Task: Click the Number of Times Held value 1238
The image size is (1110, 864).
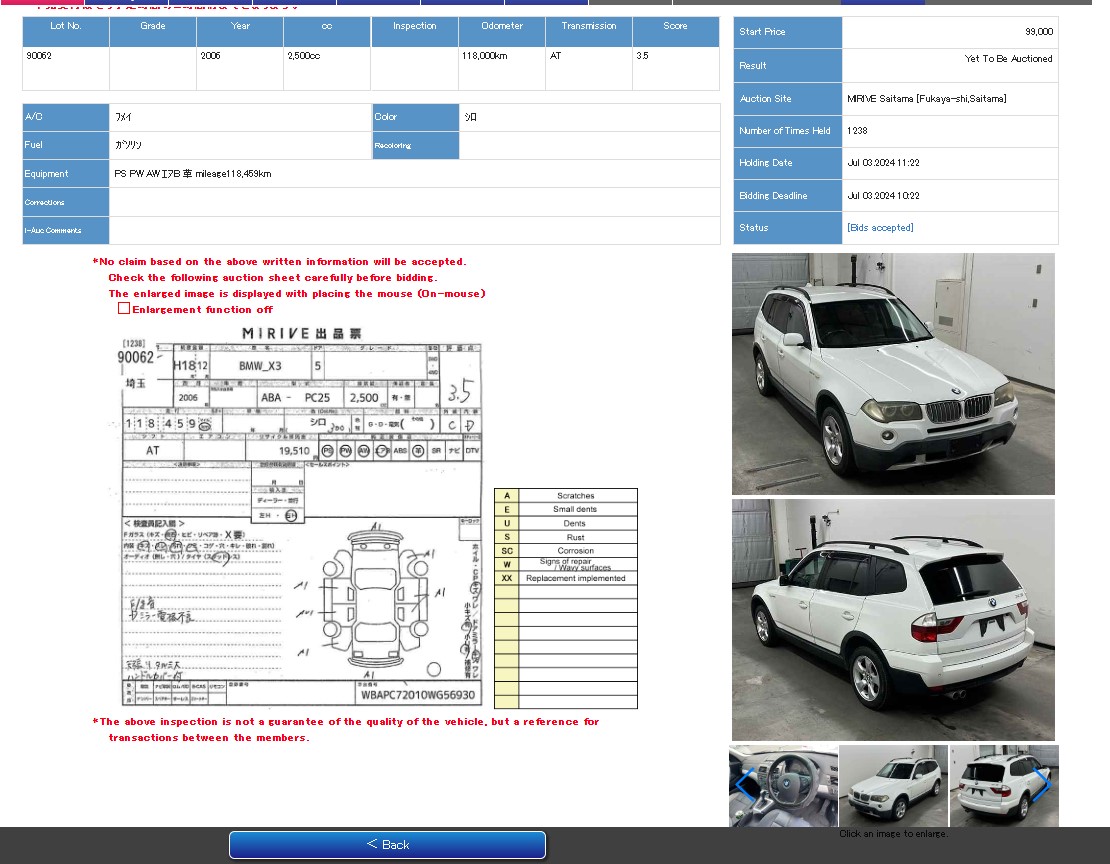Action: (857, 130)
